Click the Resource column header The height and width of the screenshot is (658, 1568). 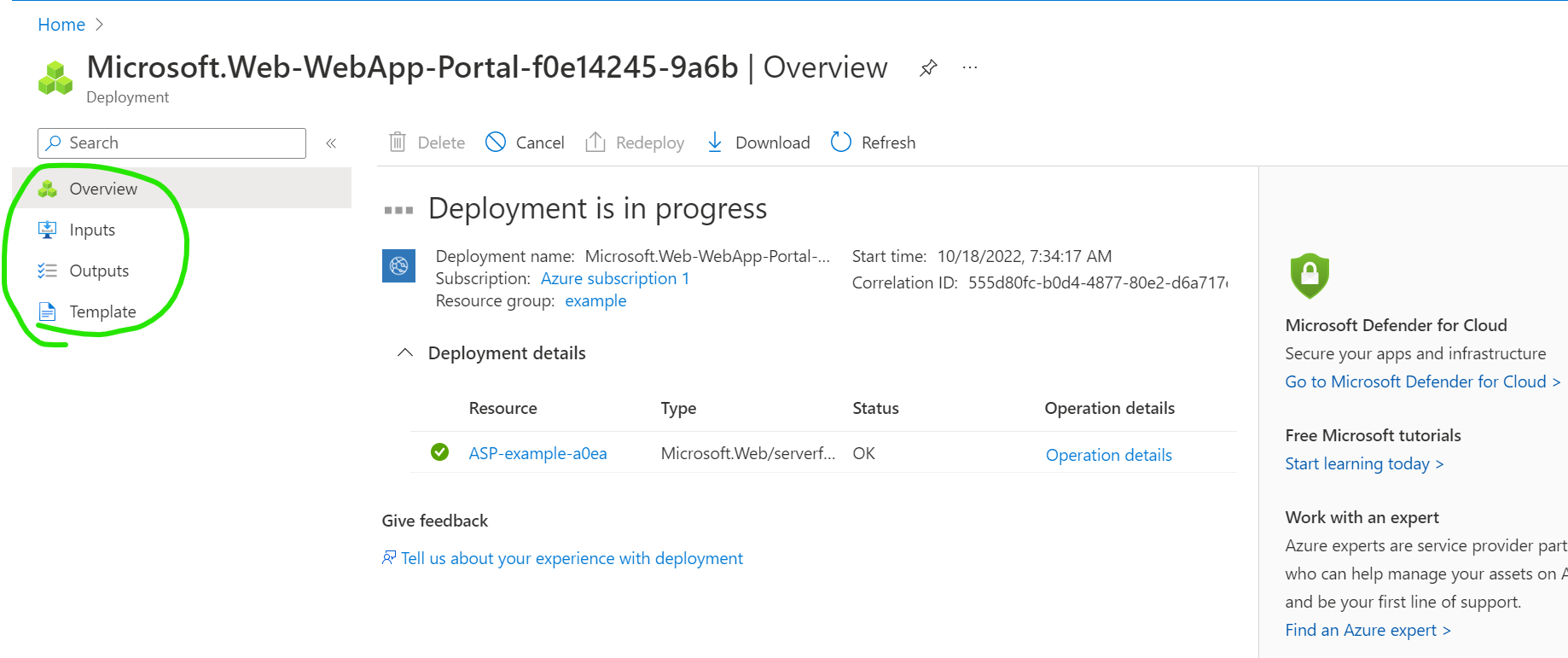click(x=503, y=408)
